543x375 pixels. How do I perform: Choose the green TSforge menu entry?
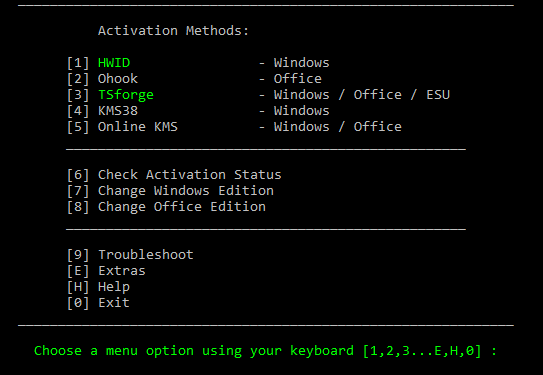pos(126,95)
